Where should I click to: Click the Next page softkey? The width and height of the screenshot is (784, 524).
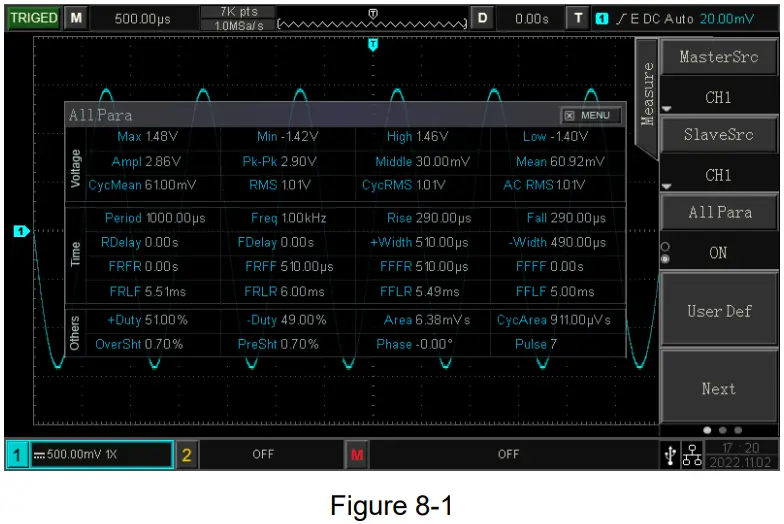[718, 388]
